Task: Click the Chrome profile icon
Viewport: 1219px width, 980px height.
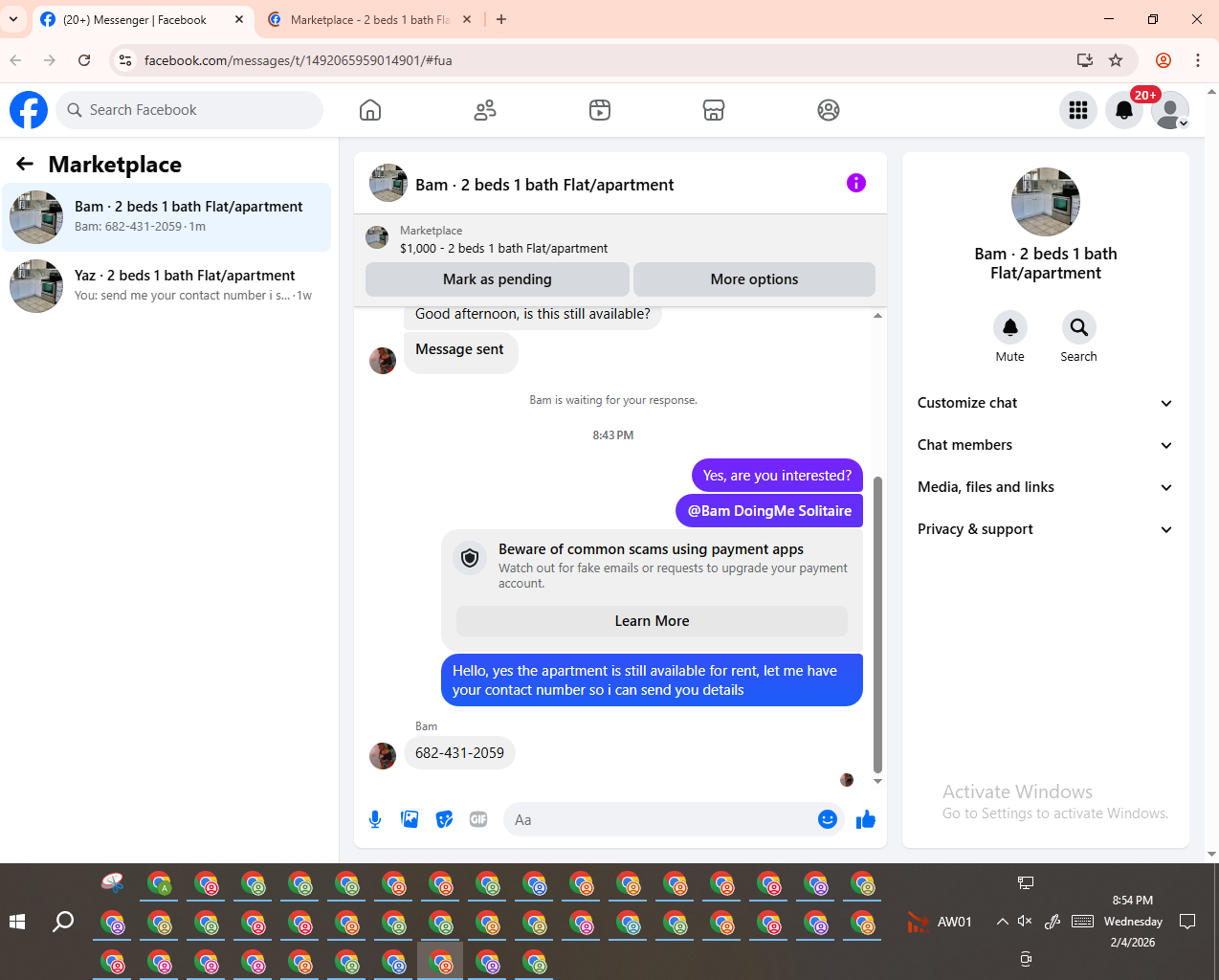Action: click(x=1164, y=60)
